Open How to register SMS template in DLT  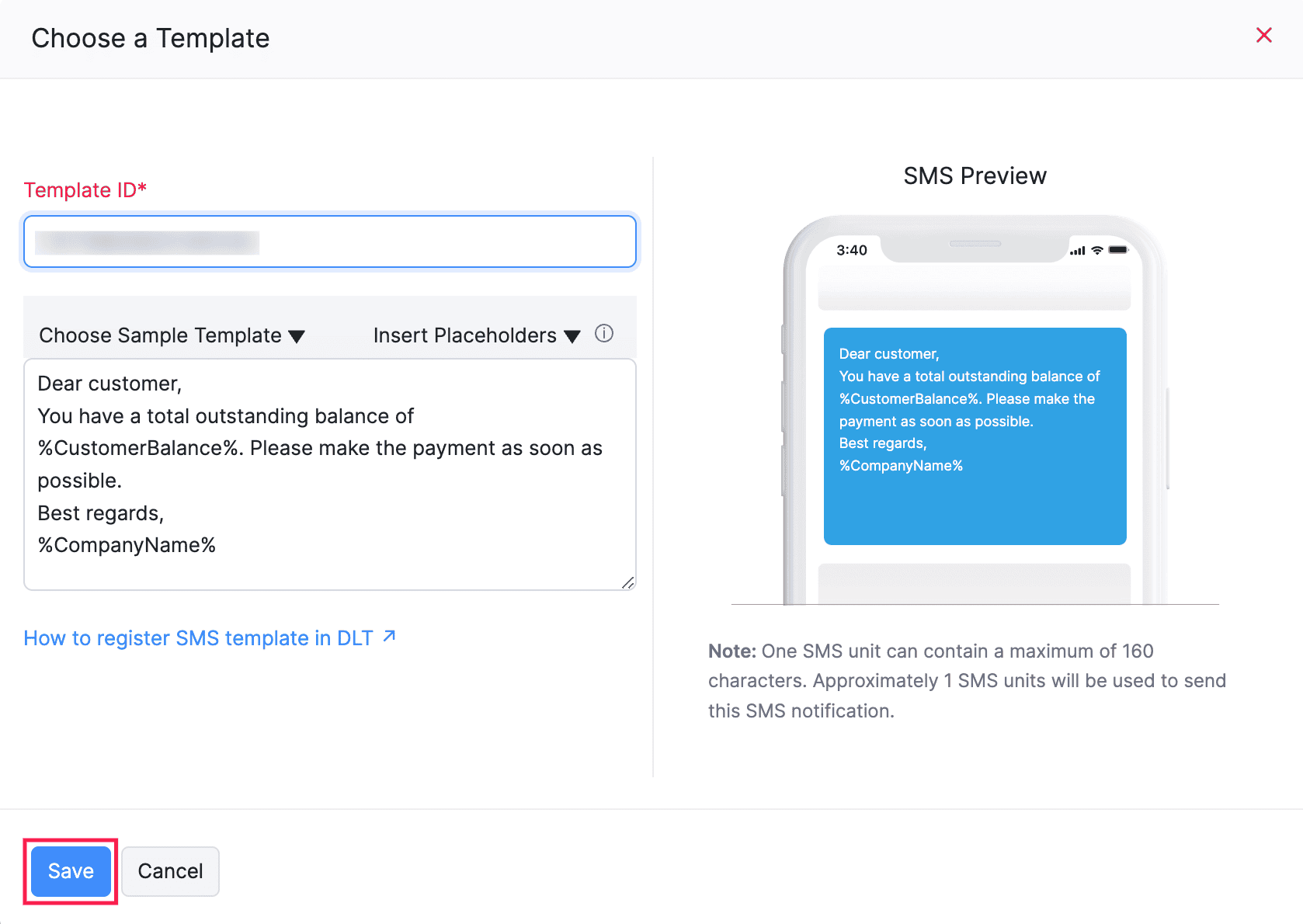(x=198, y=638)
